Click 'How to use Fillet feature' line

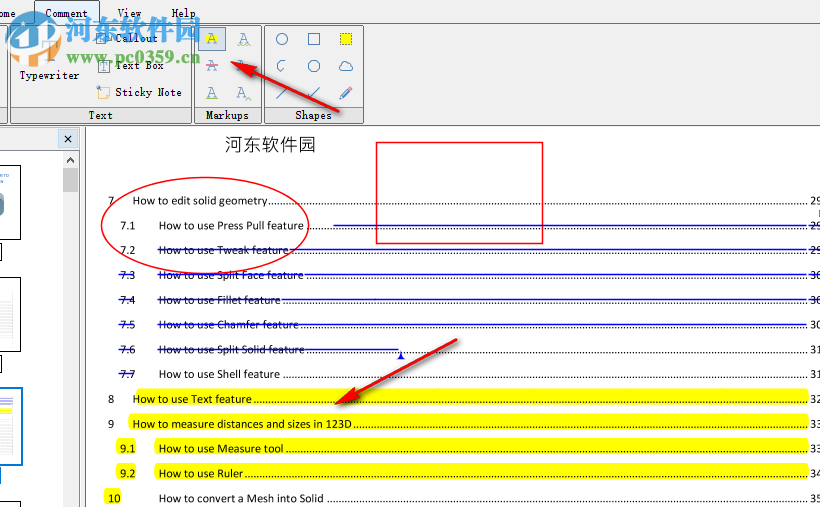[x=220, y=300]
